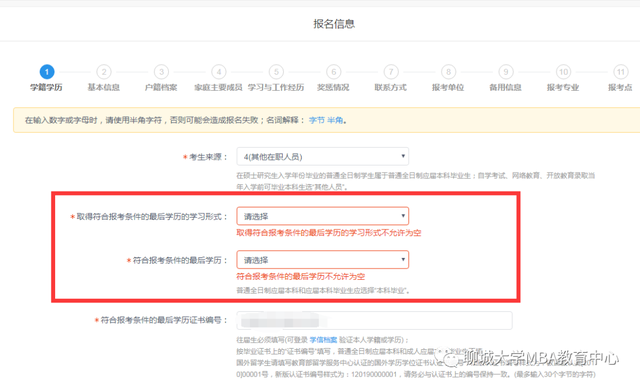Viewport: 640px width, 386px height.
Task: Jump to step 3 circle 户籍档案
Action: click(161, 72)
